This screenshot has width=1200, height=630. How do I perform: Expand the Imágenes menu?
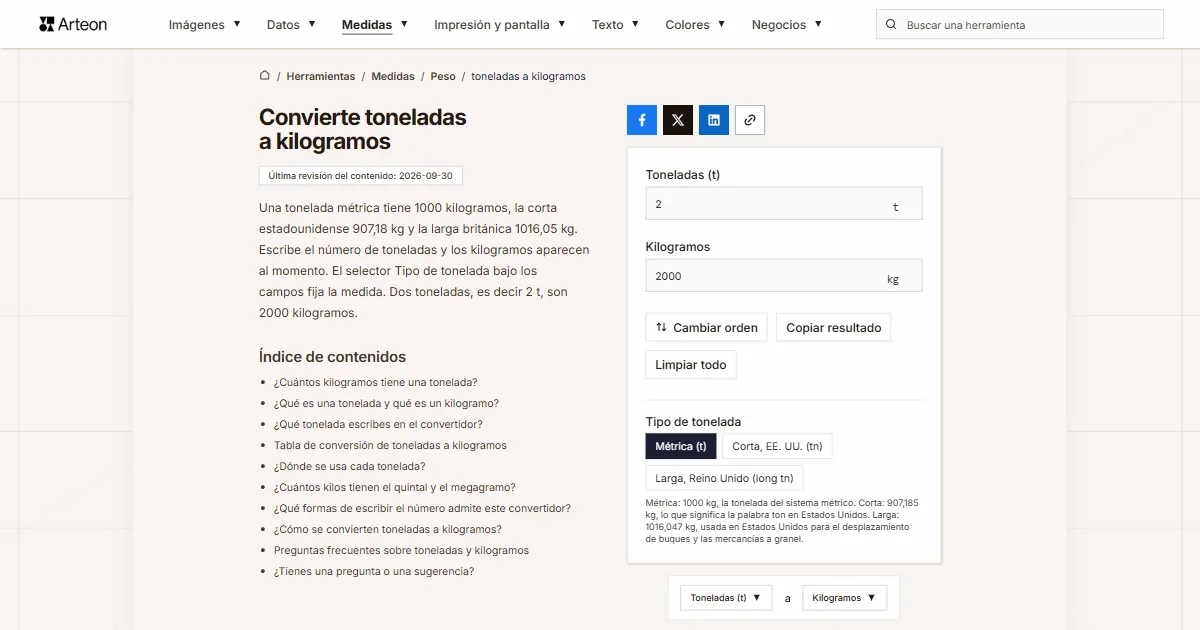click(204, 24)
